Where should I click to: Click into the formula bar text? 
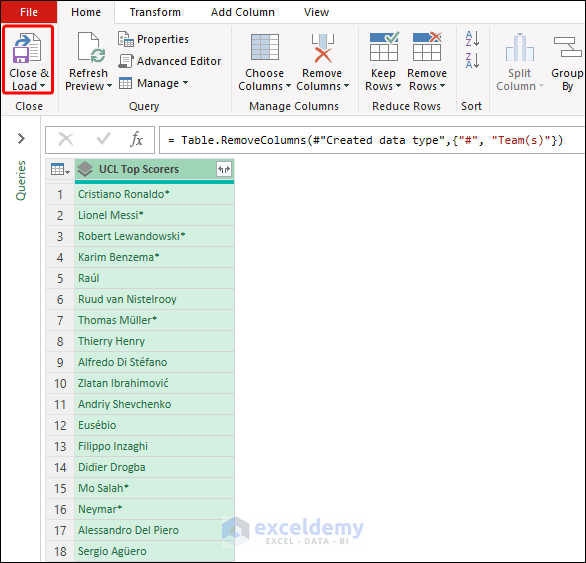pyautogui.click(x=366, y=141)
